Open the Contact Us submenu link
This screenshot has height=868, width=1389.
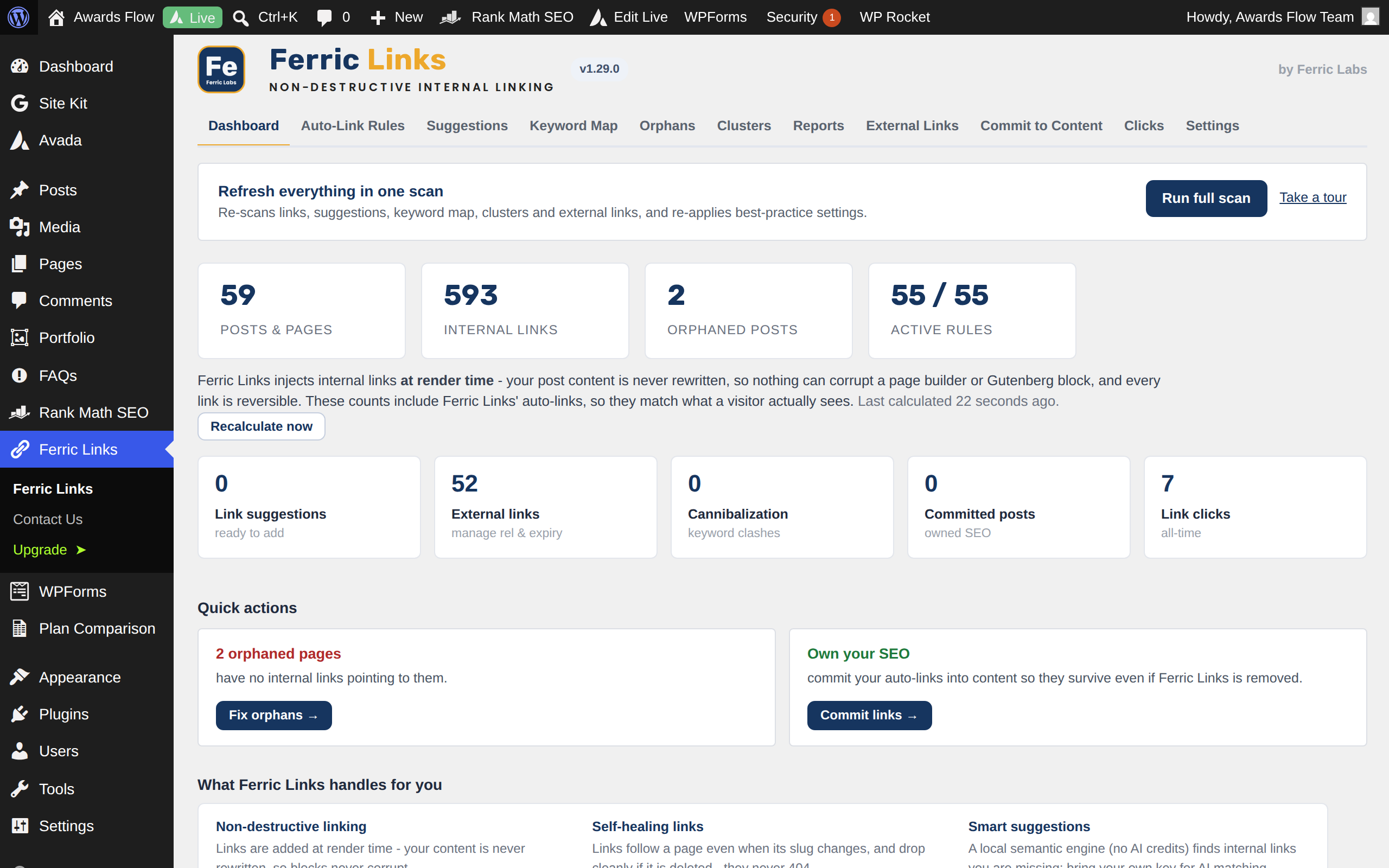click(48, 519)
